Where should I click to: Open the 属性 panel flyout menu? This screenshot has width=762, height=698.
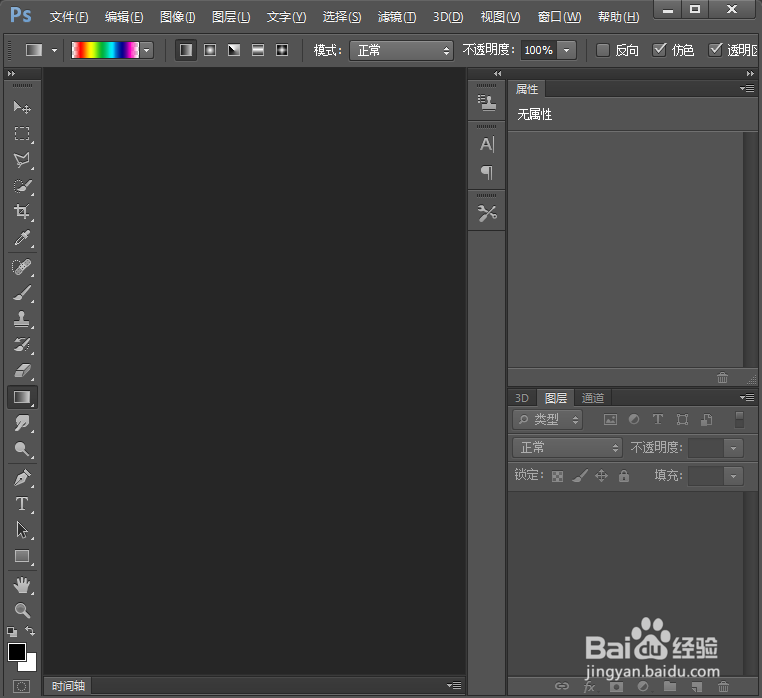(747, 88)
